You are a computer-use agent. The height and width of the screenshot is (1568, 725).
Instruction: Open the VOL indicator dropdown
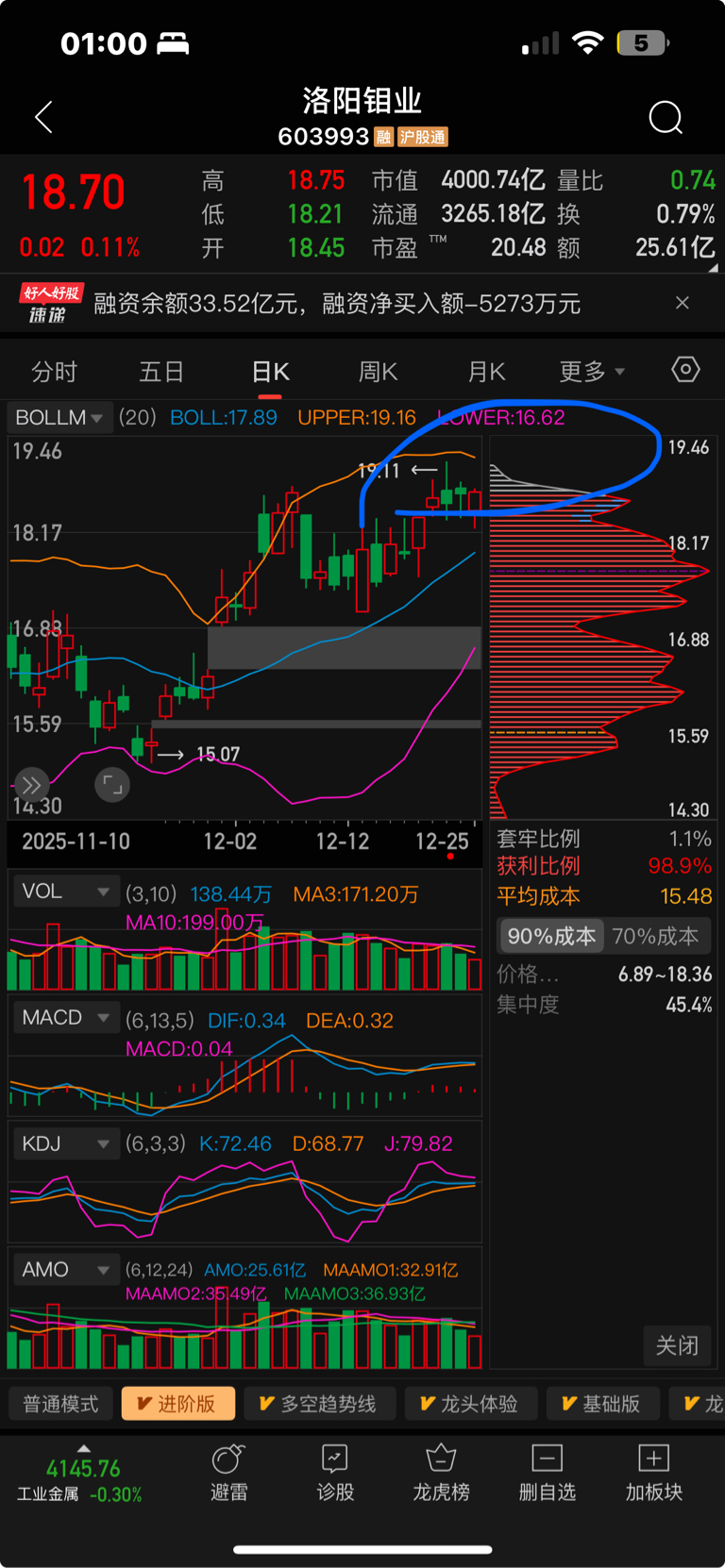[x=65, y=892]
